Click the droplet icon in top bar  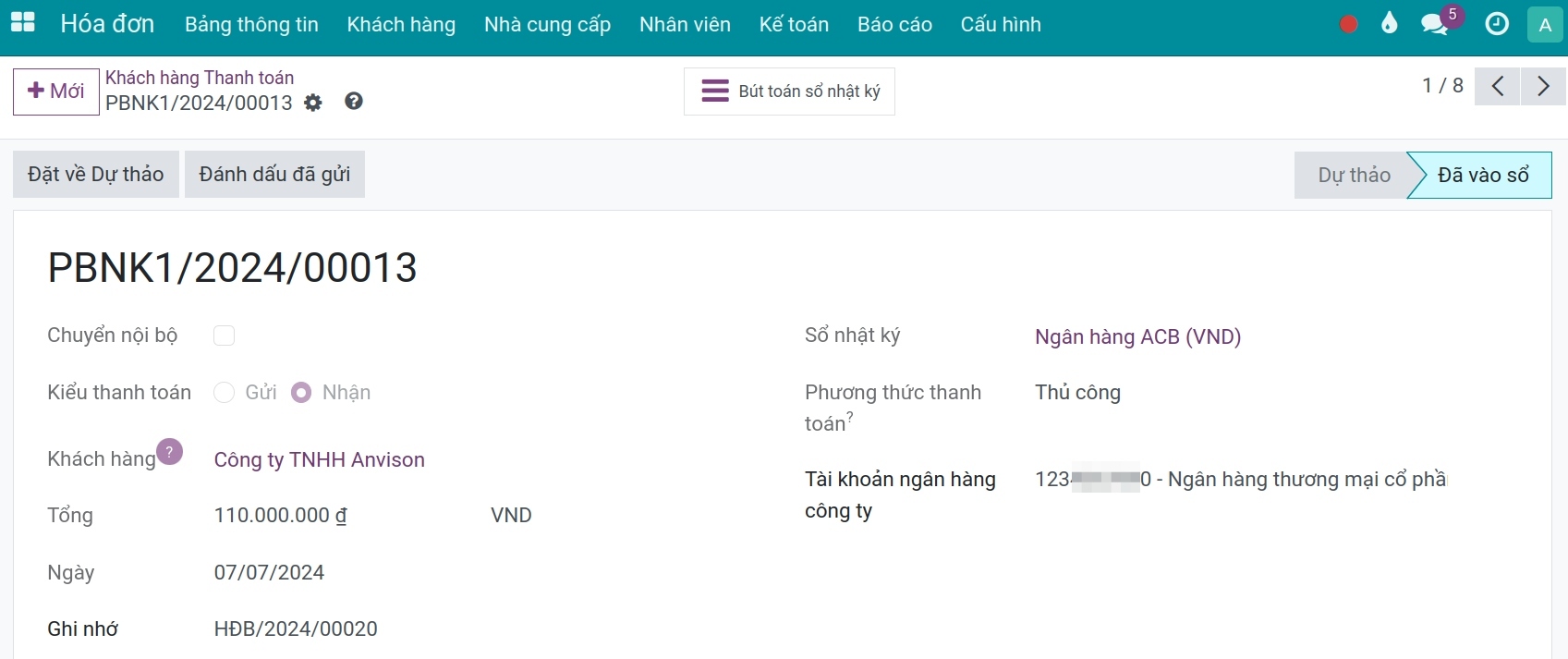(x=1389, y=23)
